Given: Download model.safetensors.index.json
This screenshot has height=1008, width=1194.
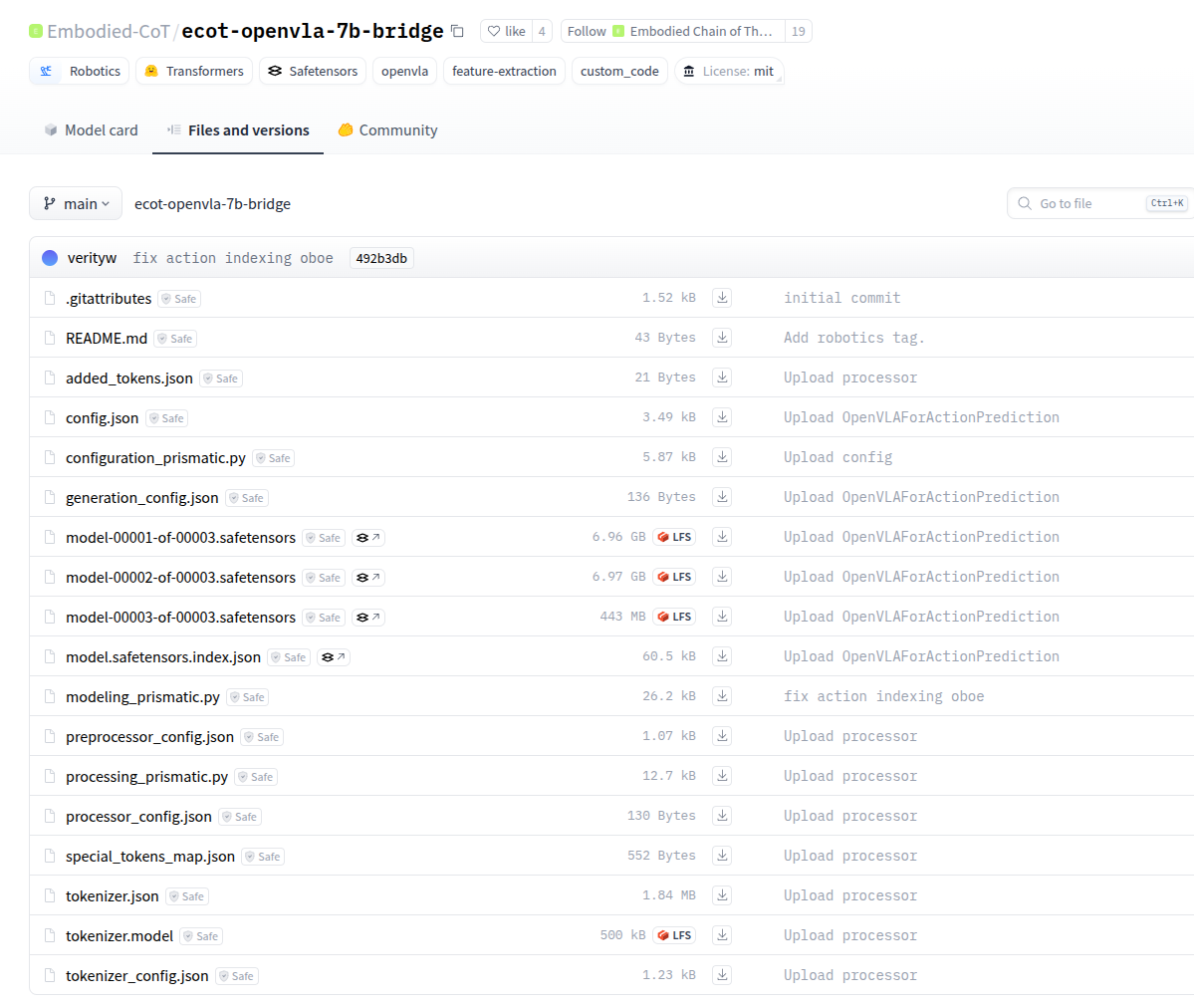Looking at the screenshot, I should (722, 656).
